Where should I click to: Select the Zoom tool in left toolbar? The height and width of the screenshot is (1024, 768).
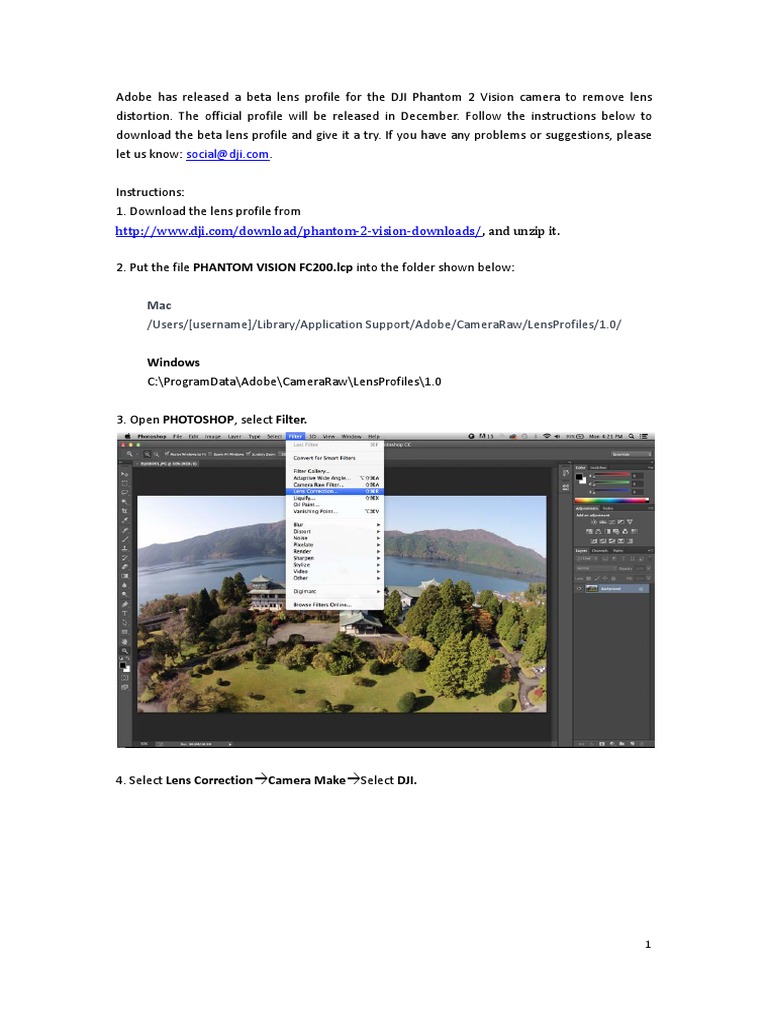coord(125,651)
